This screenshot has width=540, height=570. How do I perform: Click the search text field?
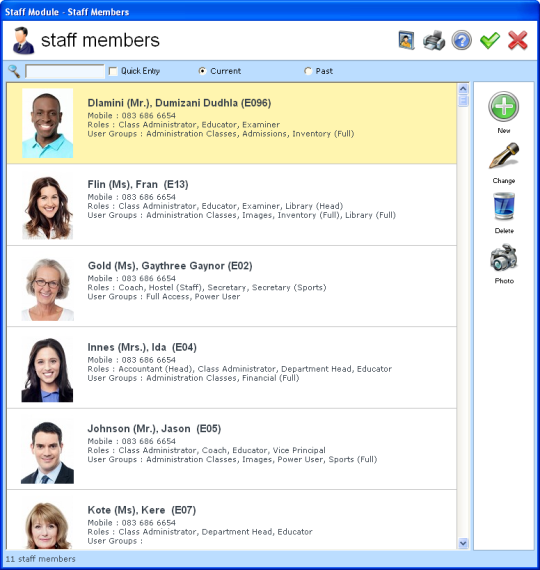pos(65,71)
